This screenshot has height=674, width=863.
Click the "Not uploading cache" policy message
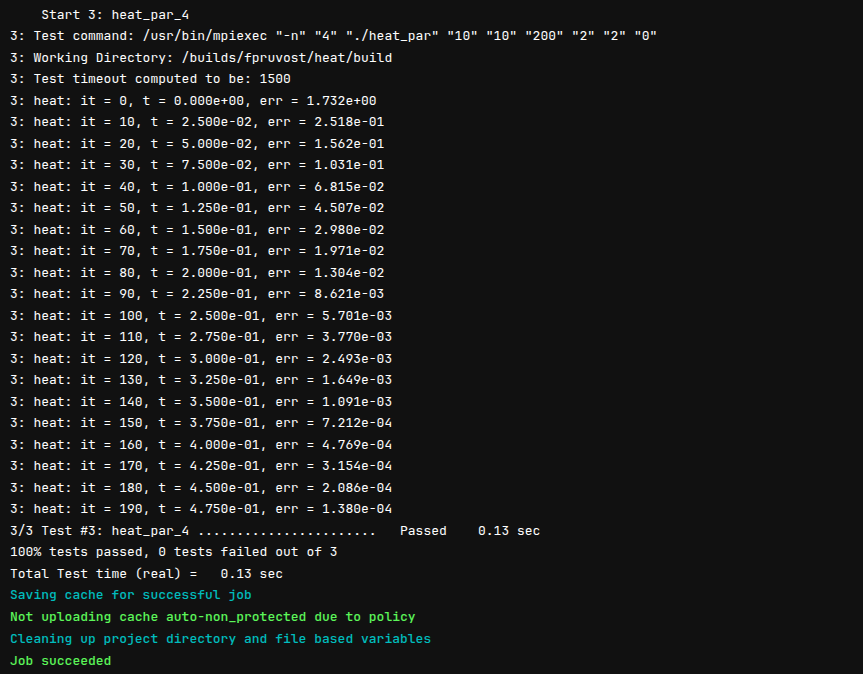(212, 617)
